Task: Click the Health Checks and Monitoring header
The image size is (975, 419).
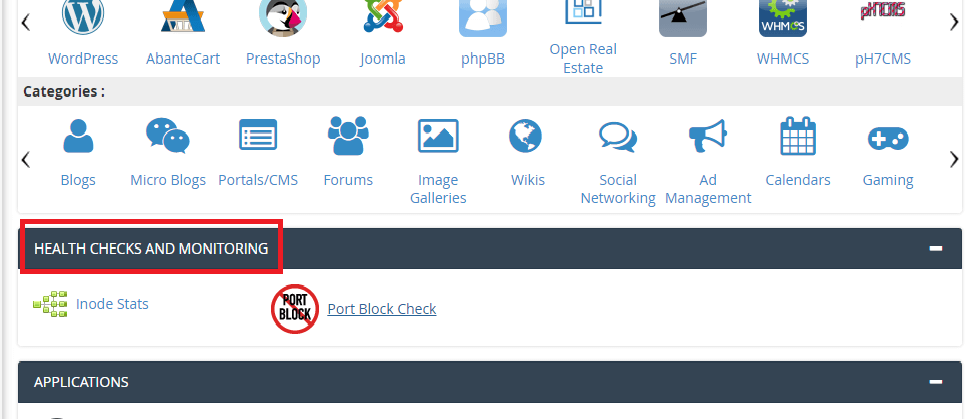Action: (x=151, y=249)
